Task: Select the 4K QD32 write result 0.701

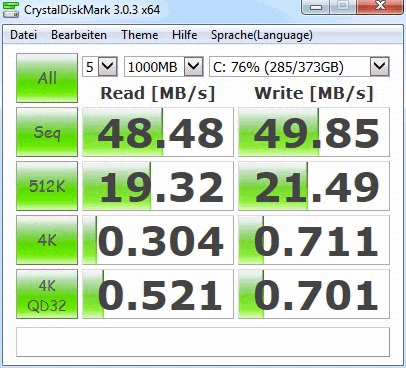Action: click(x=314, y=294)
